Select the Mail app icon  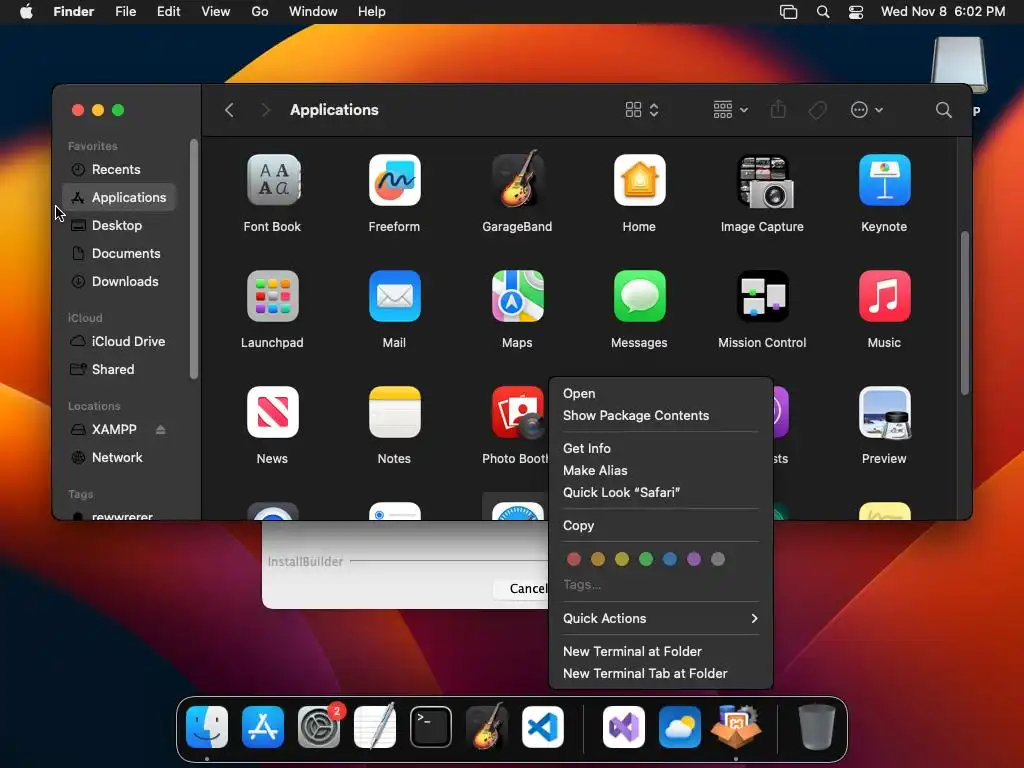(394, 296)
